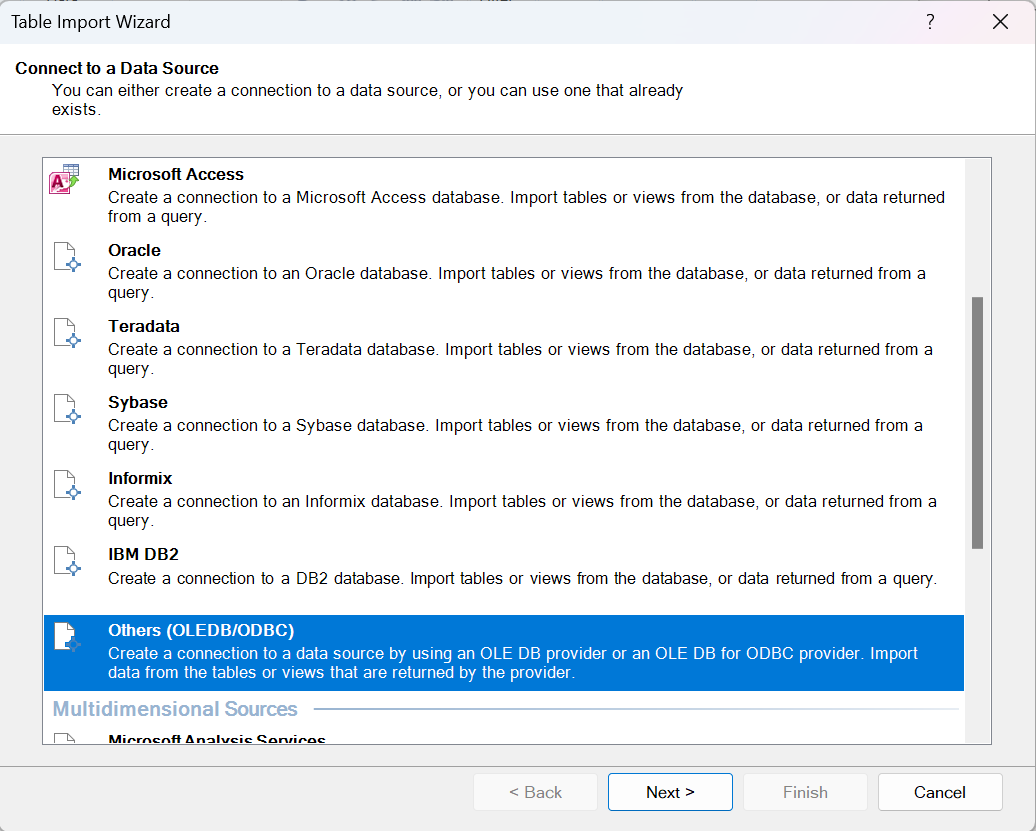Click the Oracle data source icon
Image resolution: width=1036 pixels, height=831 pixels.
point(67,257)
